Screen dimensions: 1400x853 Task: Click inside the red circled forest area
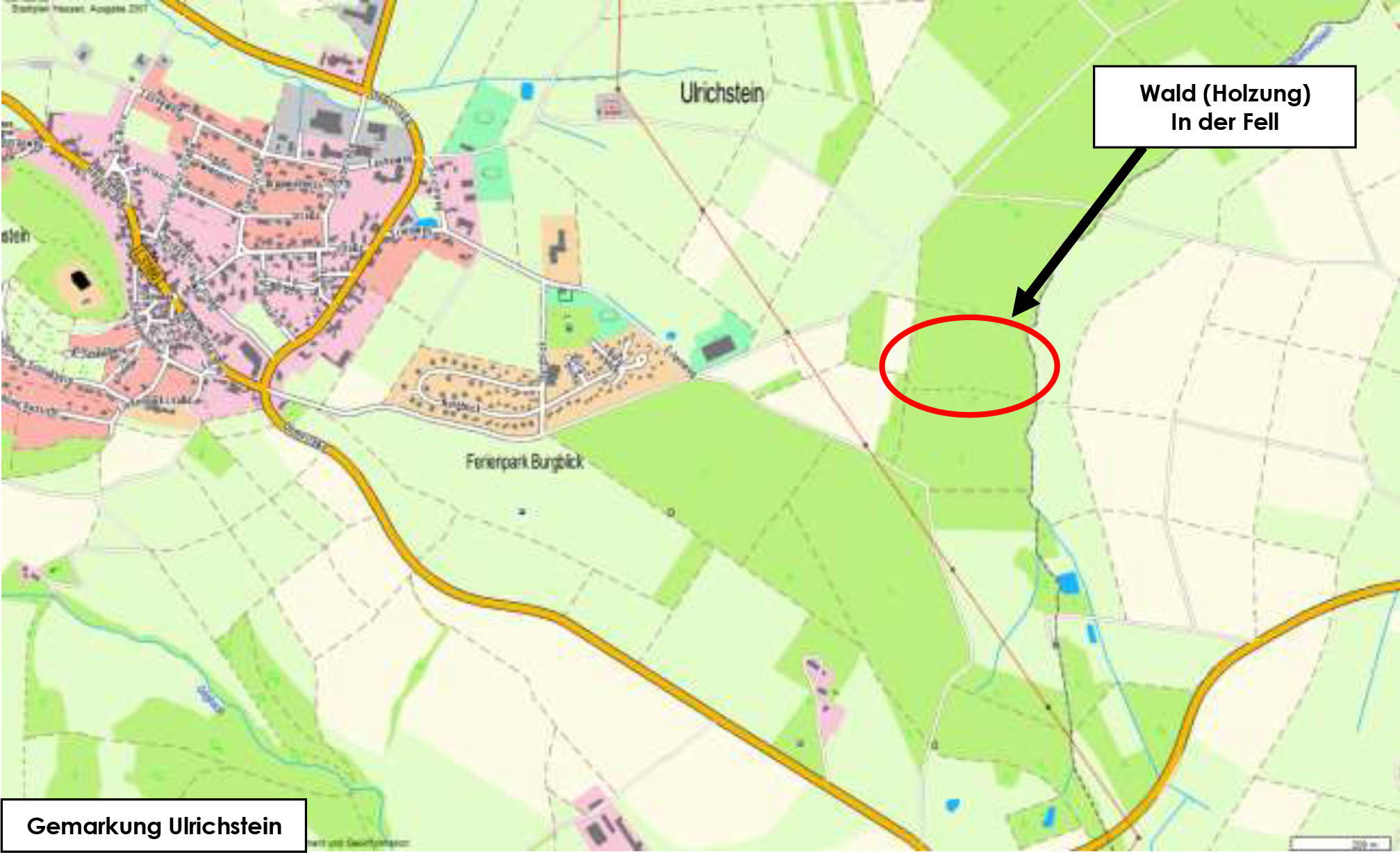tap(969, 366)
